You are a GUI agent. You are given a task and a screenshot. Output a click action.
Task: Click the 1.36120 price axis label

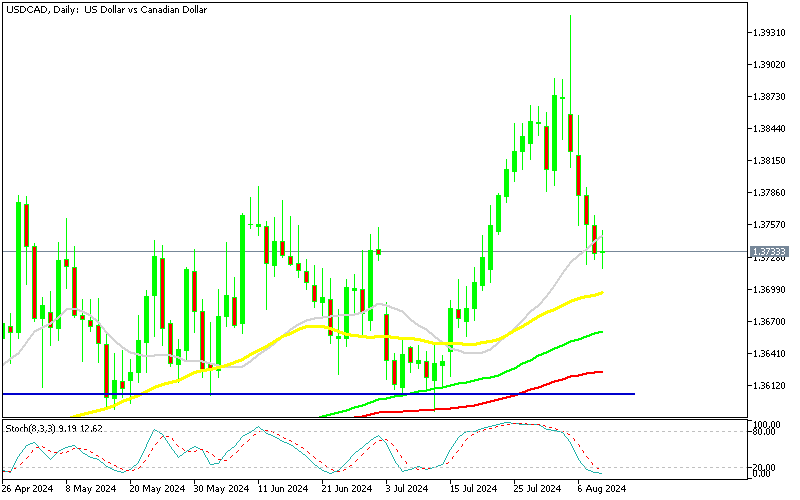tap(769, 385)
